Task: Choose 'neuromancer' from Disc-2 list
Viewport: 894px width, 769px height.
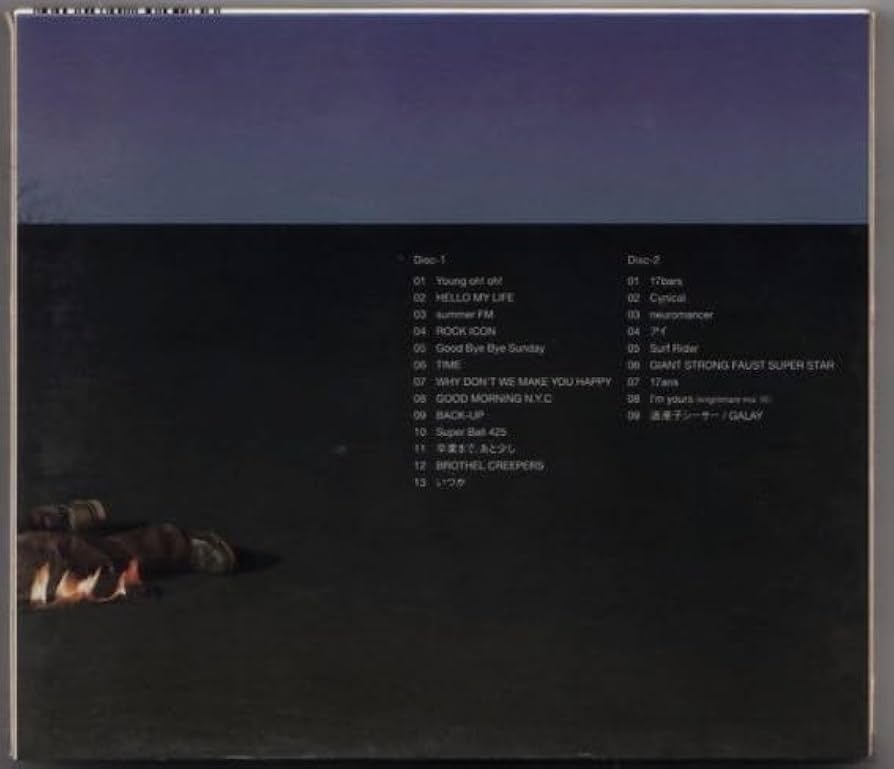Action: click(x=681, y=315)
